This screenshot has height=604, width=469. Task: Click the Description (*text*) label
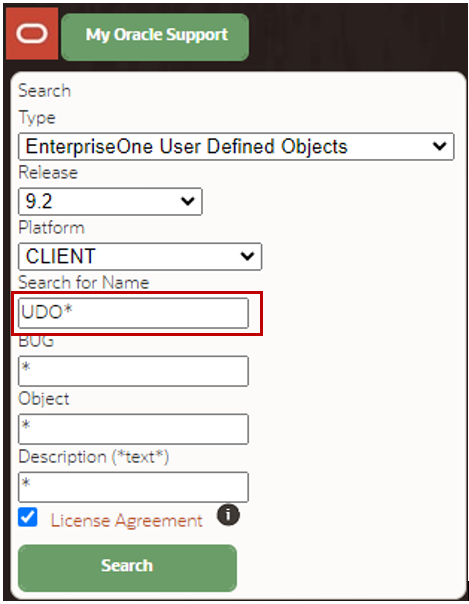pos(94,457)
